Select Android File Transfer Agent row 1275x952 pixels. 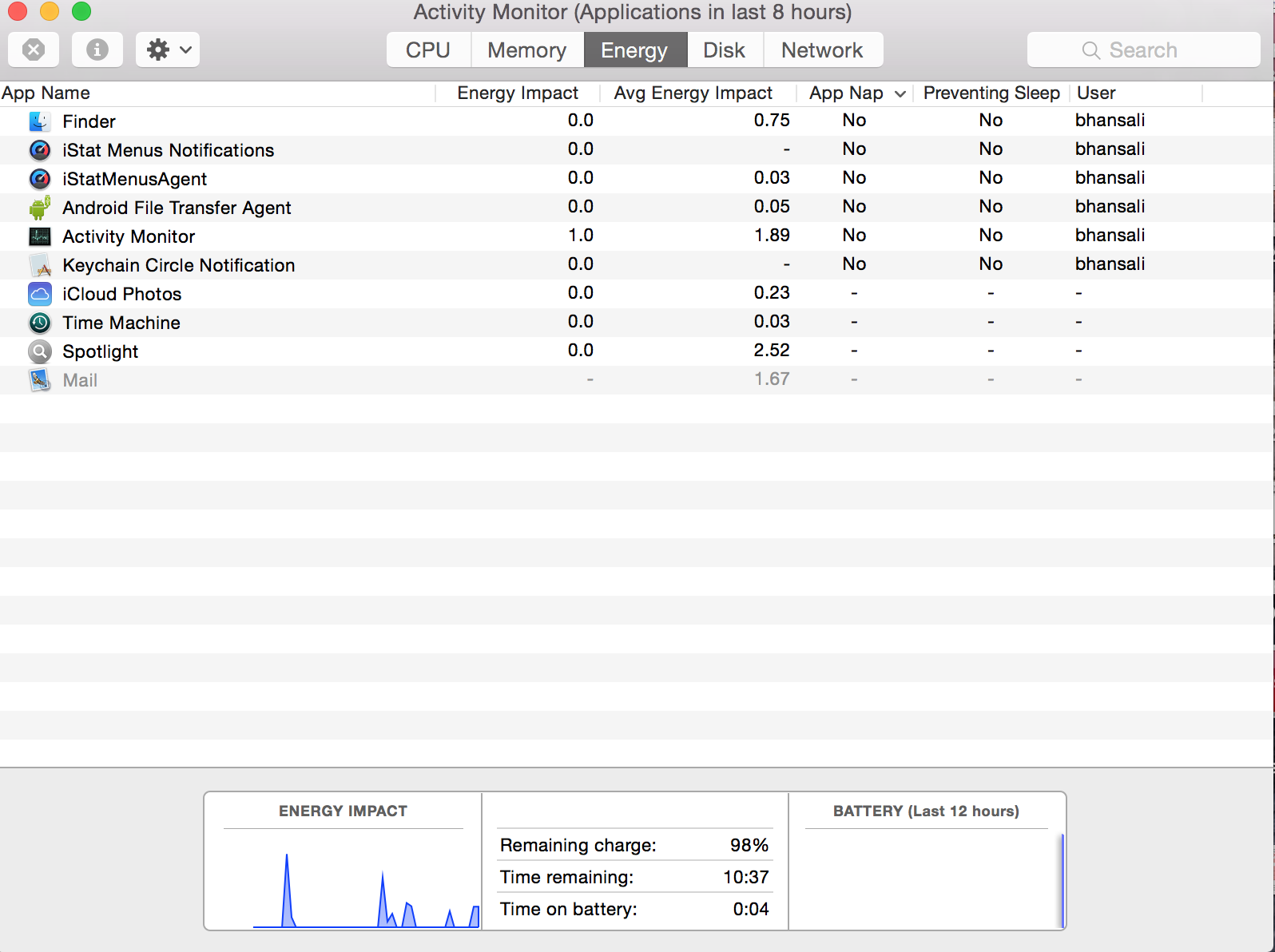pos(637,208)
